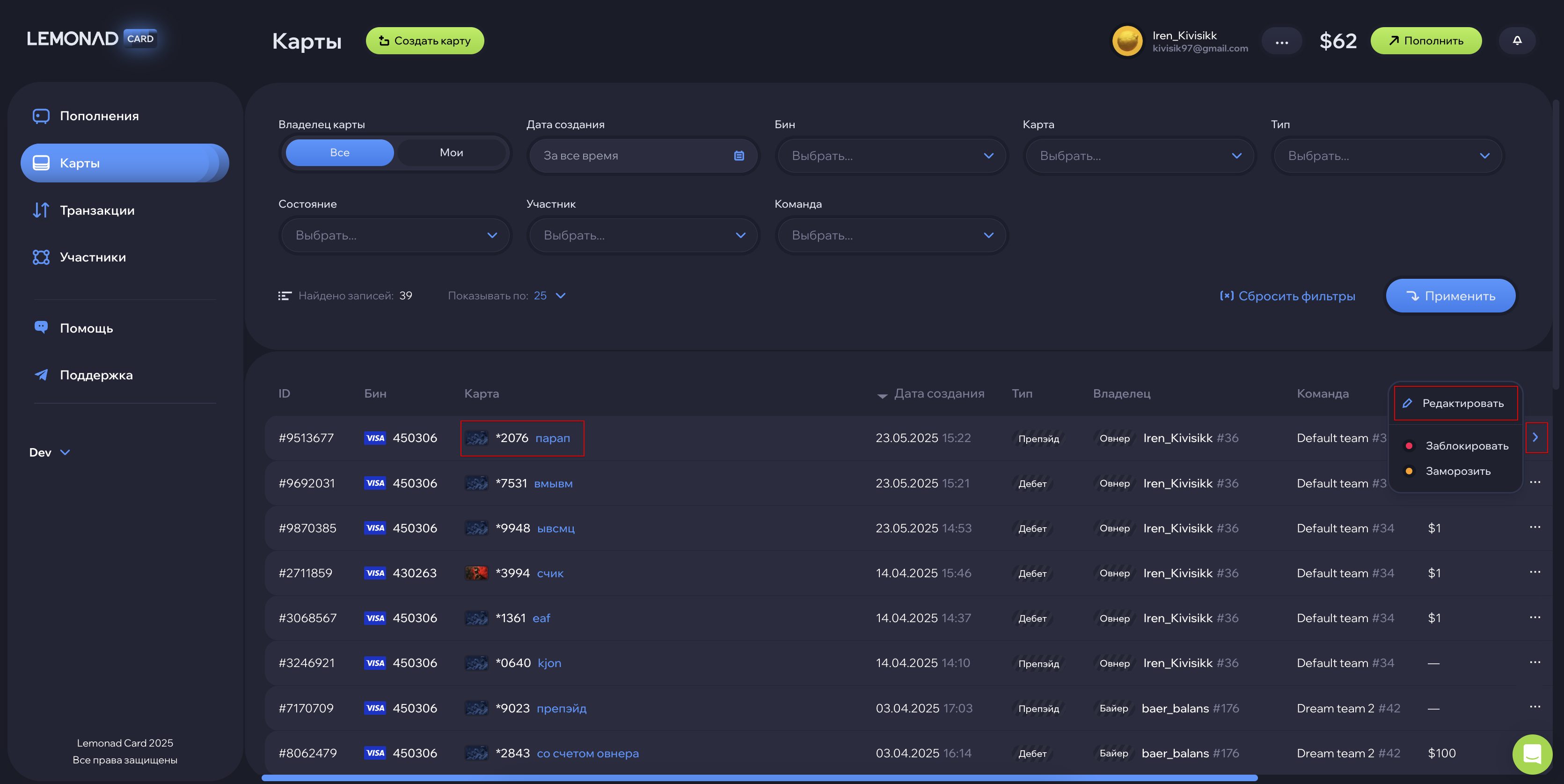Click the Сбросить фильтры link
Viewport: 1564px width, 784px height.
[x=1288, y=296]
